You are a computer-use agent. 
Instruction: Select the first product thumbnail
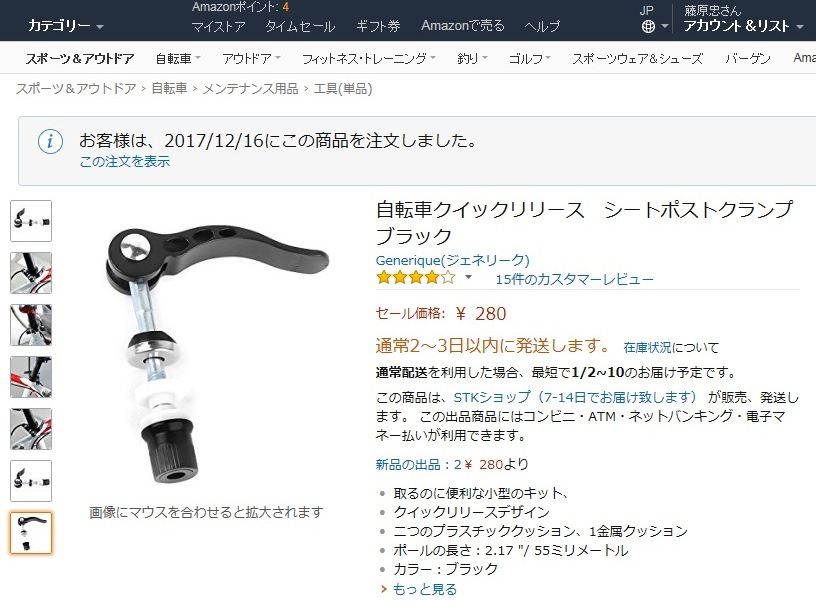[x=31, y=221]
